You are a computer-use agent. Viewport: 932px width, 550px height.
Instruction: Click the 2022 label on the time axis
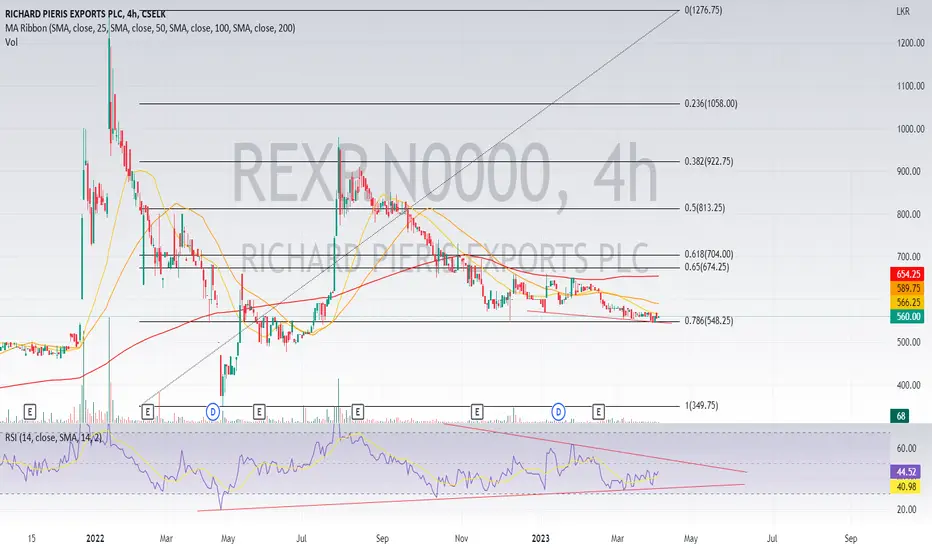click(x=95, y=538)
